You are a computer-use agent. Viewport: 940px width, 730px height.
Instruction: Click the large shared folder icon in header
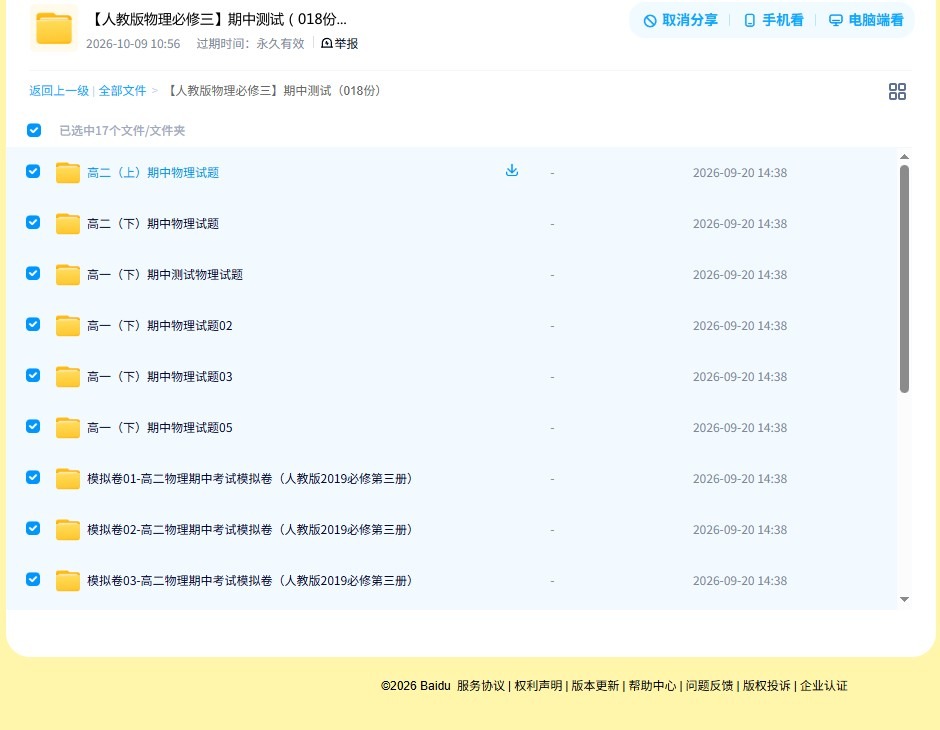coord(54,28)
